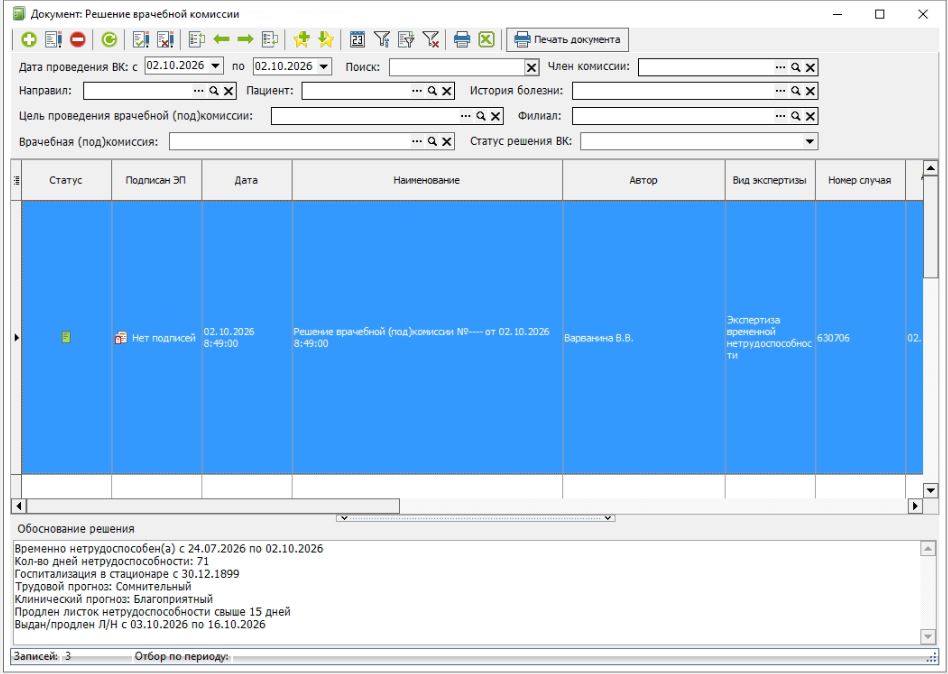The width and height of the screenshot is (948, 674).
Task: Open the end date 'по' calendar dropdown
Action: (324, 66)
